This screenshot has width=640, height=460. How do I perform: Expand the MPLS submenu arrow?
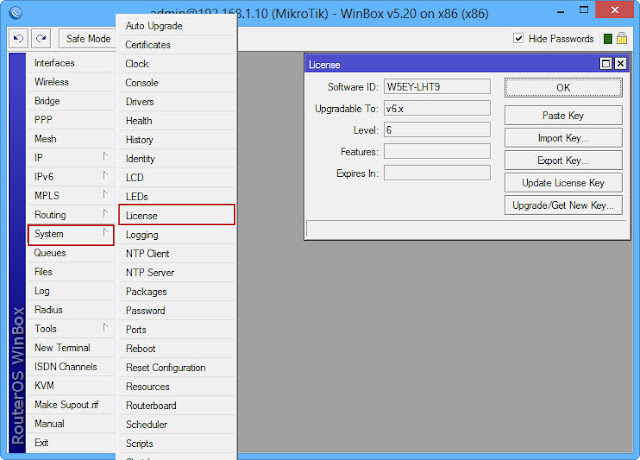[105, 195]
